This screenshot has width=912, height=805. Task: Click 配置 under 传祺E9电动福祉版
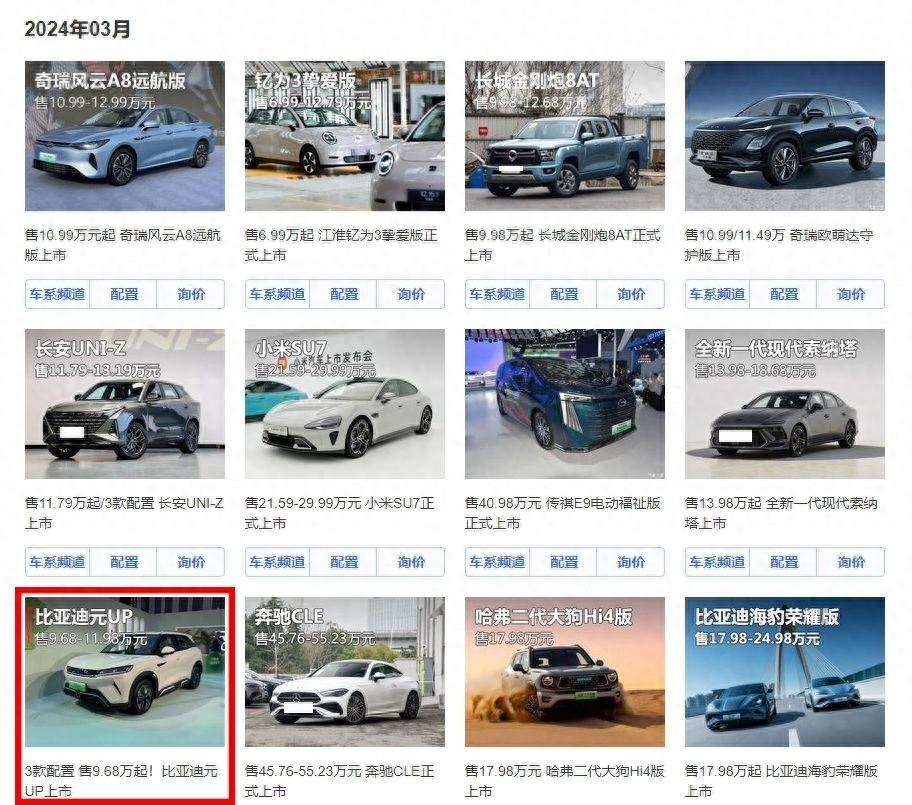564,562
